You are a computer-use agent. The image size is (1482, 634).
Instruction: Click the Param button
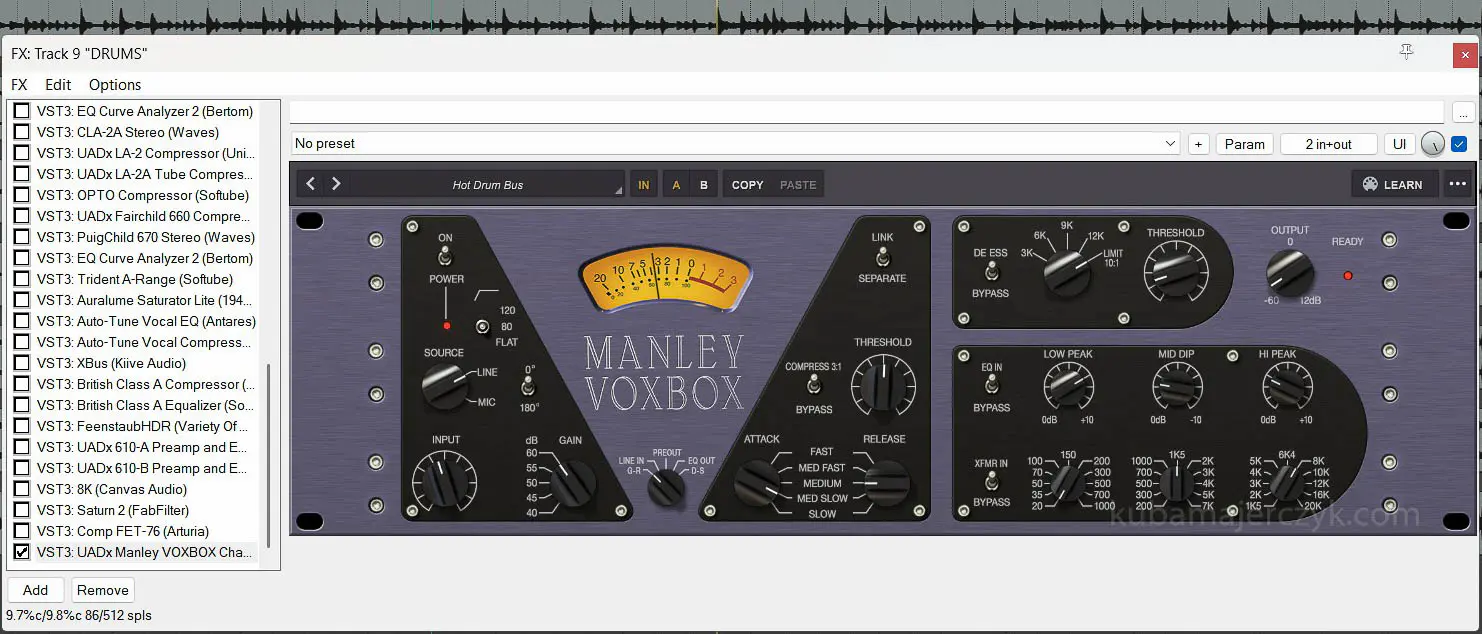point(1244,144)
